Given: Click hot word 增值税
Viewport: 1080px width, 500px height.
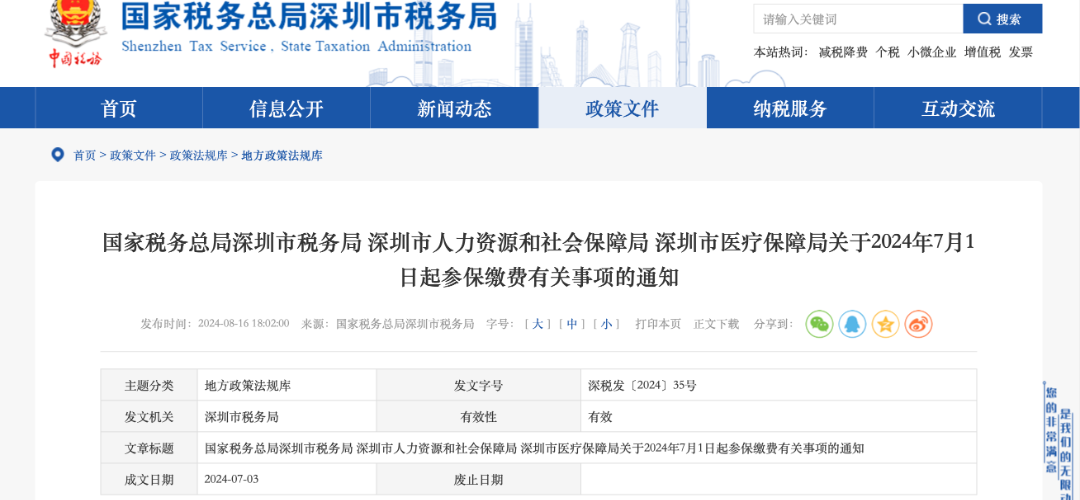Looking at the screenshot, I should [982, 52].
